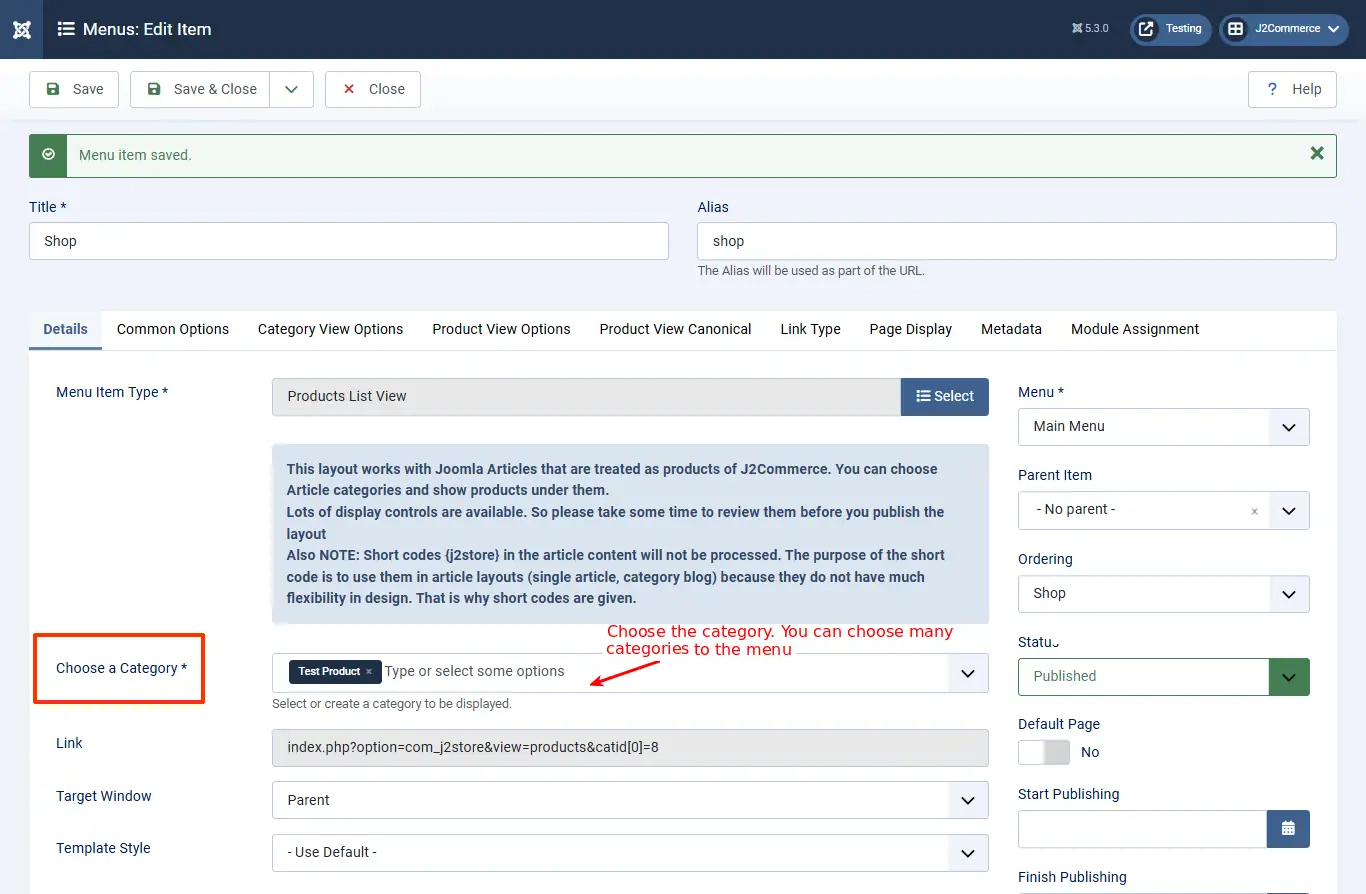Click the Link field with index.php URL
This screenshot has height=894, width=1366.
pyautogui.click(x=630, y=748)
